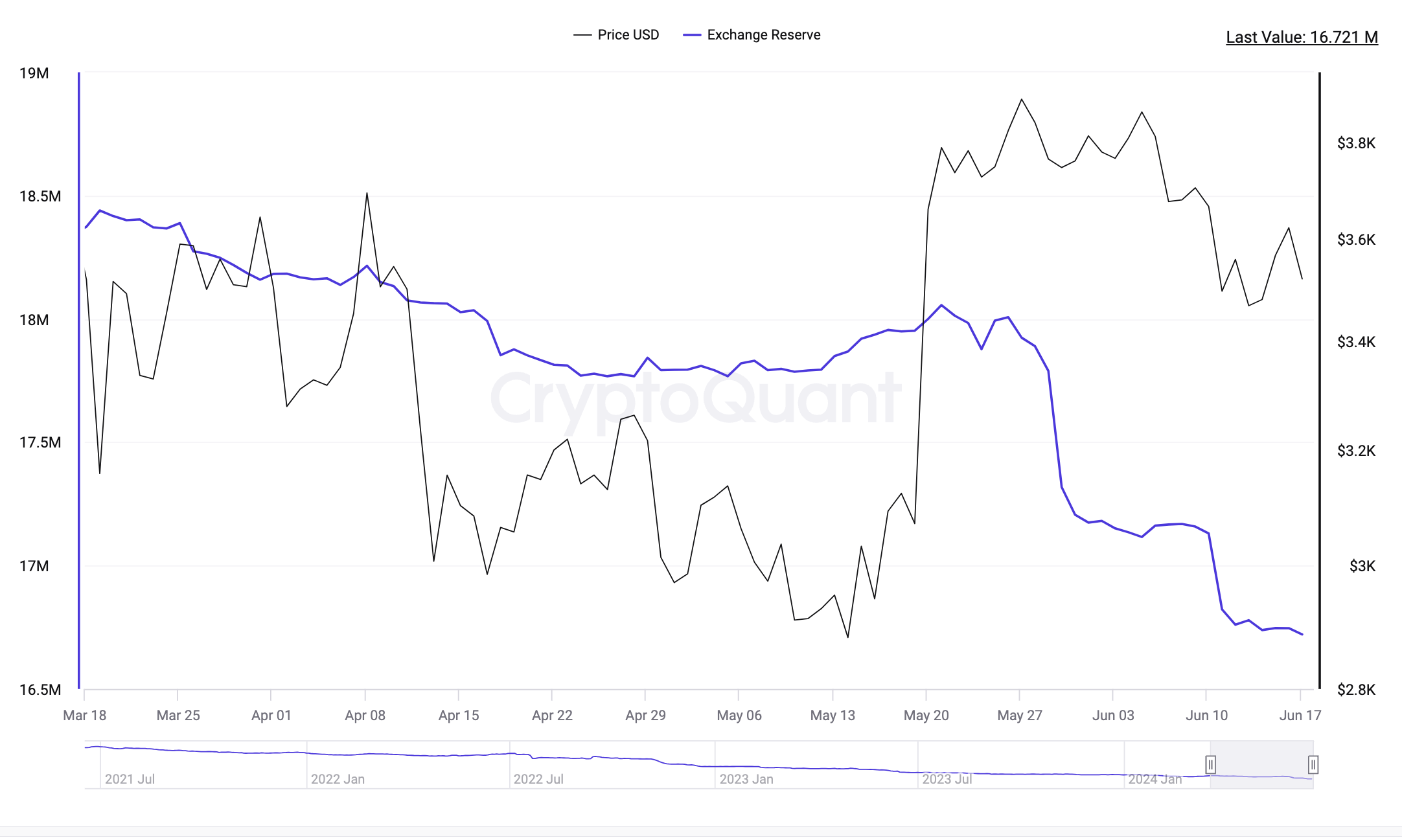
Task: Click the highlighted navigator selection window
Action: coord(1261,765)
